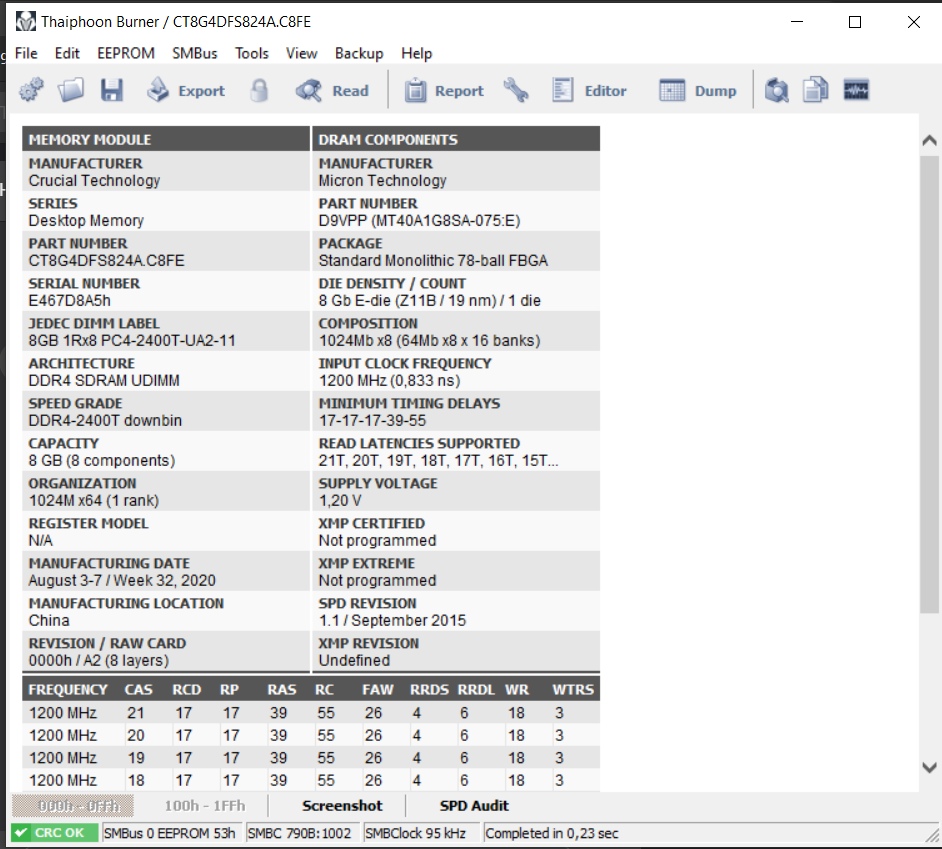The width and height of the screenshot is (942, 849).
Task: Open the View menu
Action: pos(302,53)
